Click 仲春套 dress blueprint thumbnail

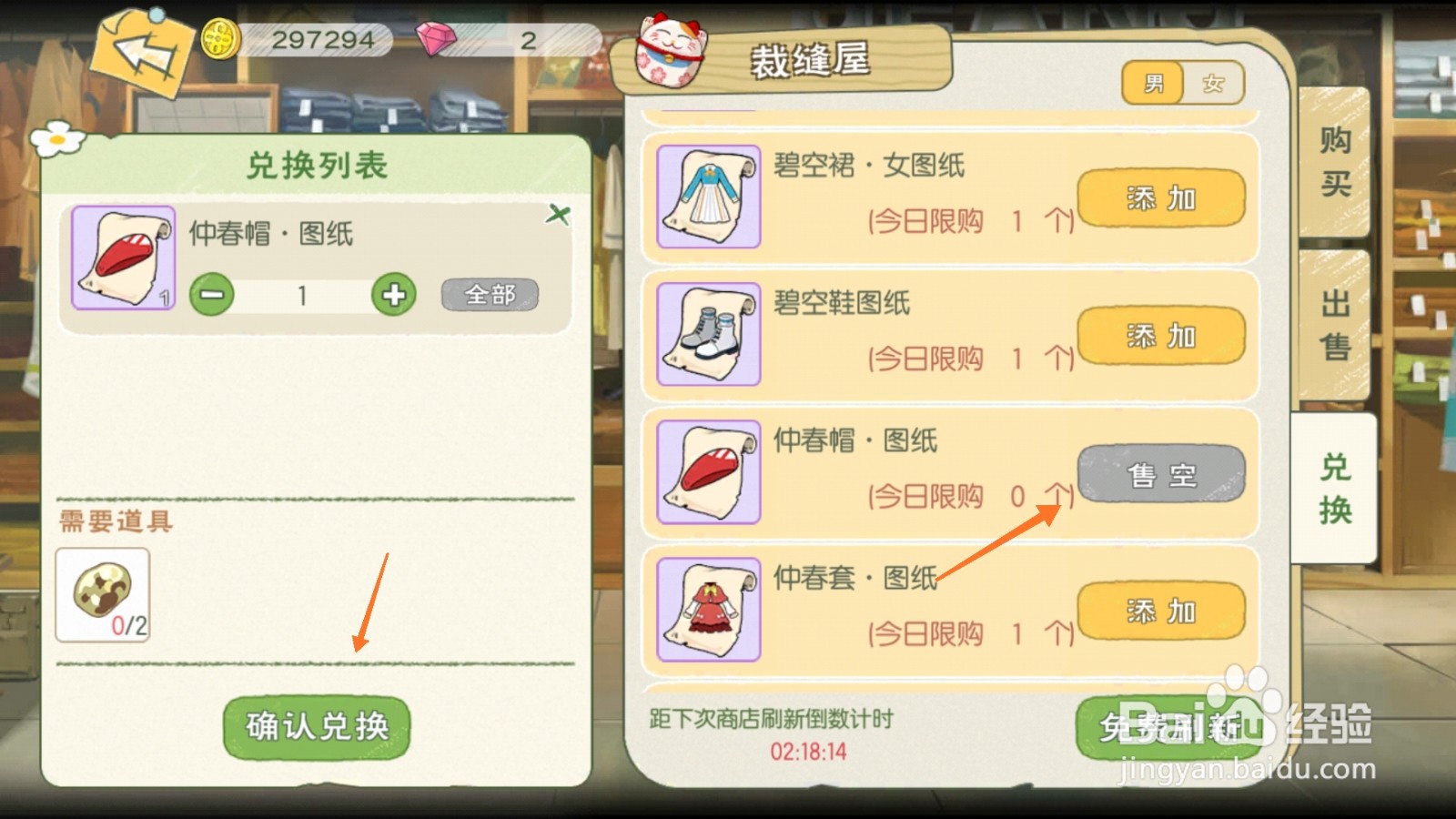(x=709, y=610)
